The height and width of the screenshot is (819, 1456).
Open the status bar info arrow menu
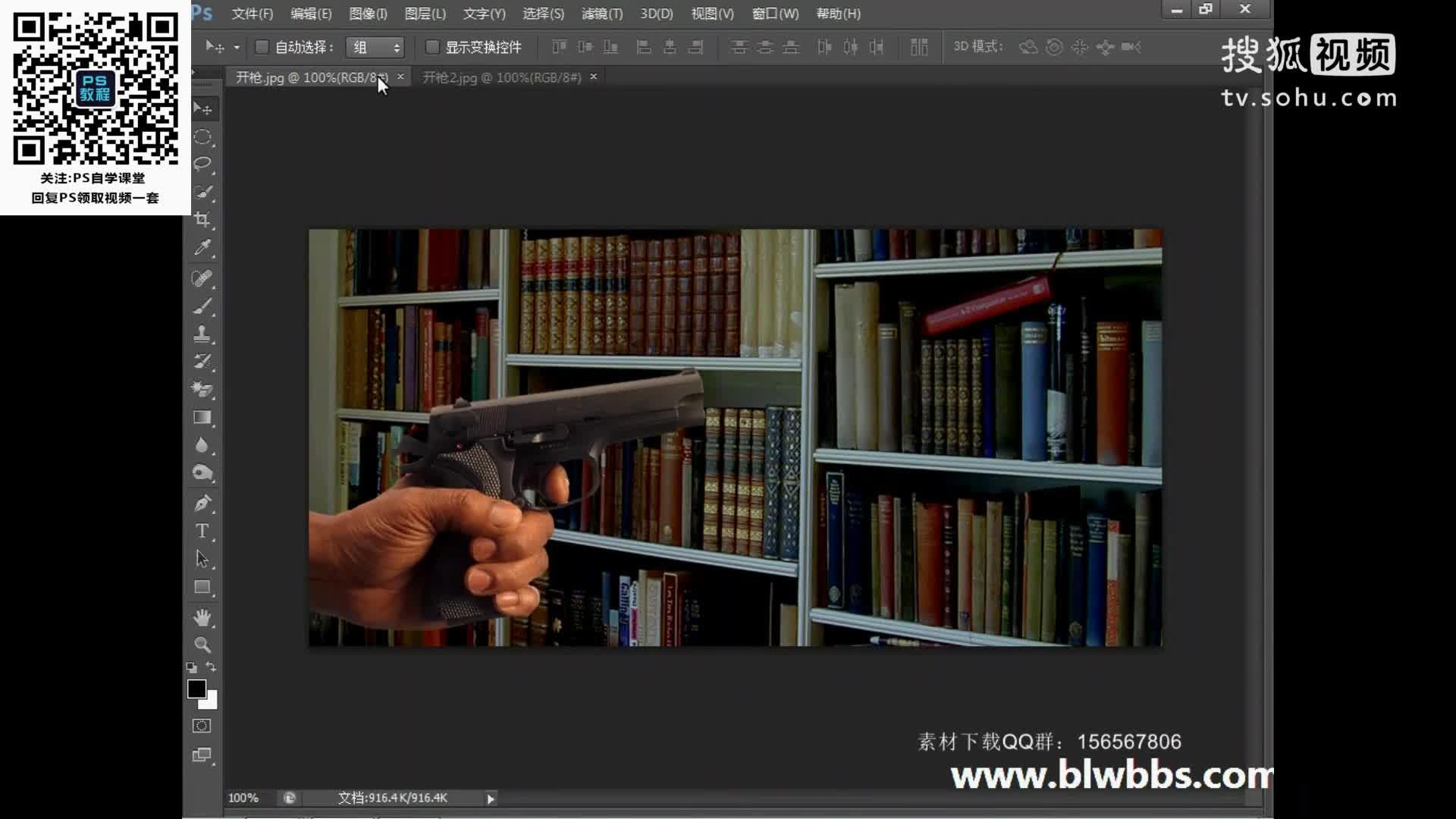[x=491, y=799]
